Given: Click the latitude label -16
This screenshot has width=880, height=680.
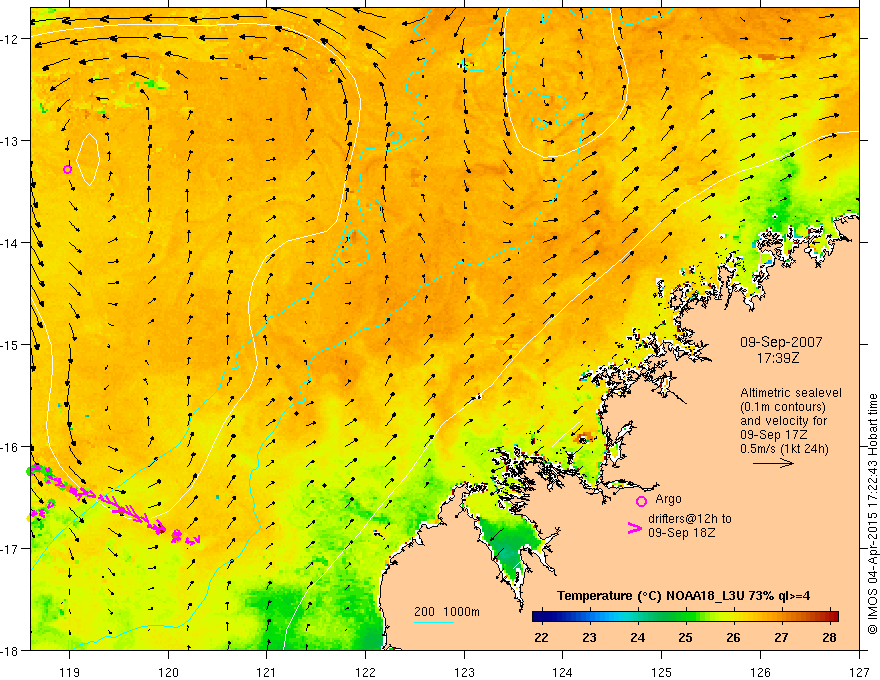Looking at the screenshot, I should coord(10,447).
